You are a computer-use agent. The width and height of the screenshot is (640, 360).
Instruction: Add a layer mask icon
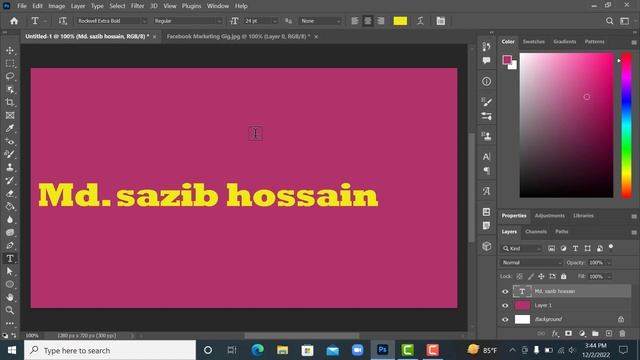coord(568,333)
